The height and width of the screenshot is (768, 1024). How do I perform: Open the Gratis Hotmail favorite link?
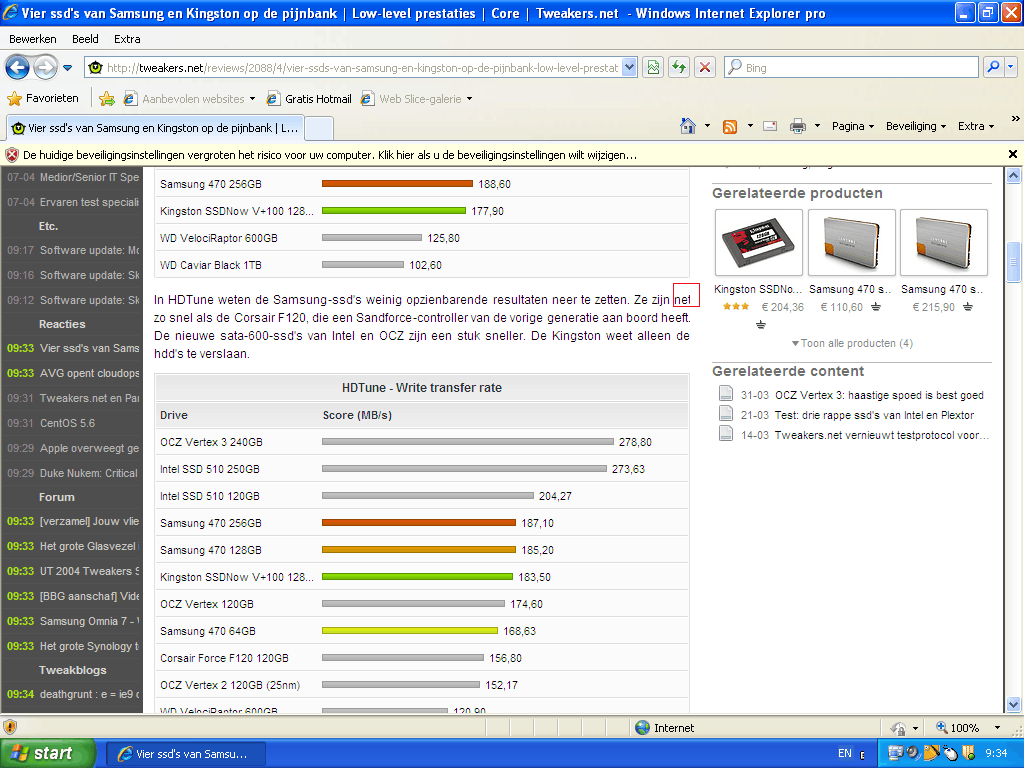coord(310,99)
